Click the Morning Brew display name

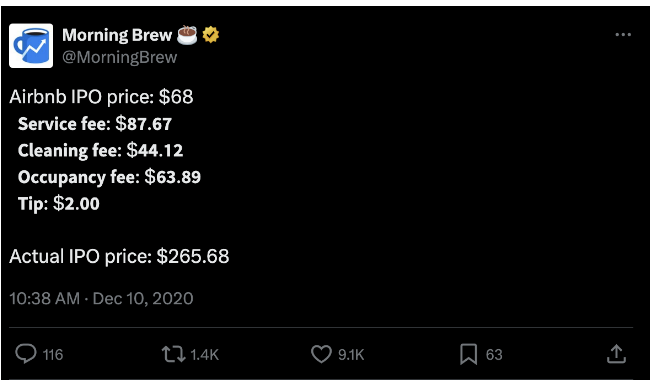[x=117, y=35]
